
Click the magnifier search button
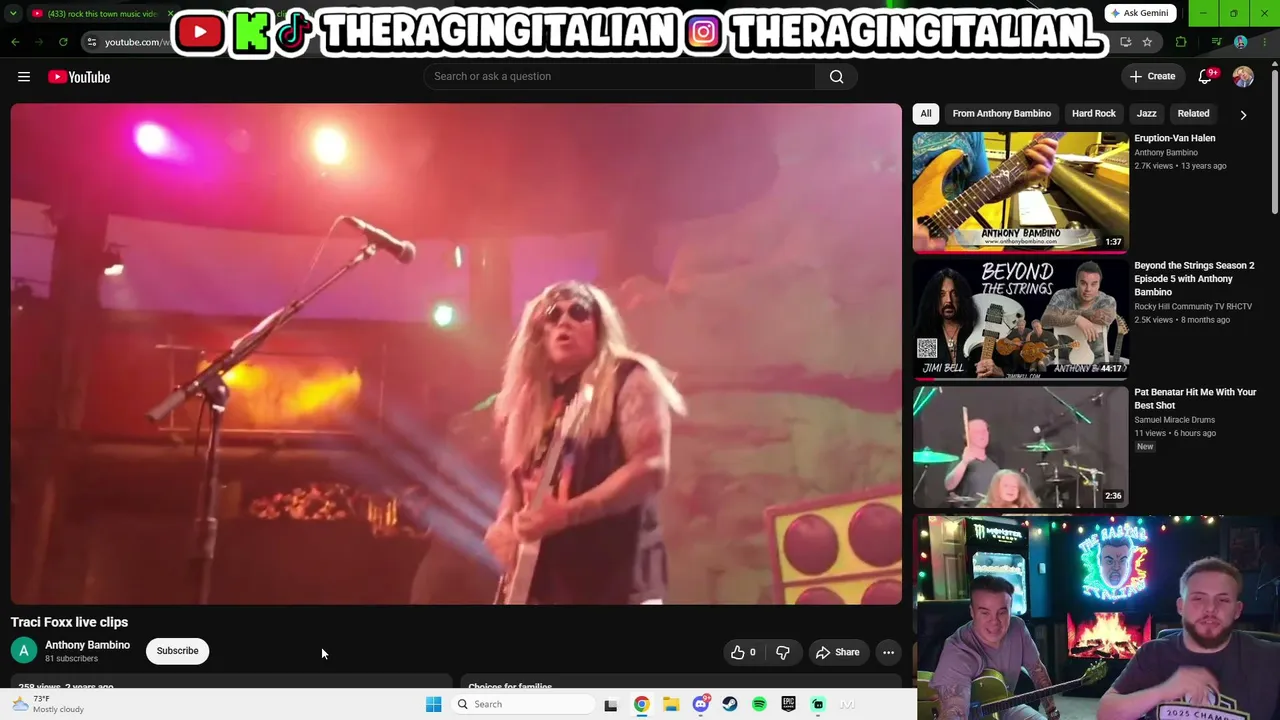pyautogui.click(x=836, y=77)
